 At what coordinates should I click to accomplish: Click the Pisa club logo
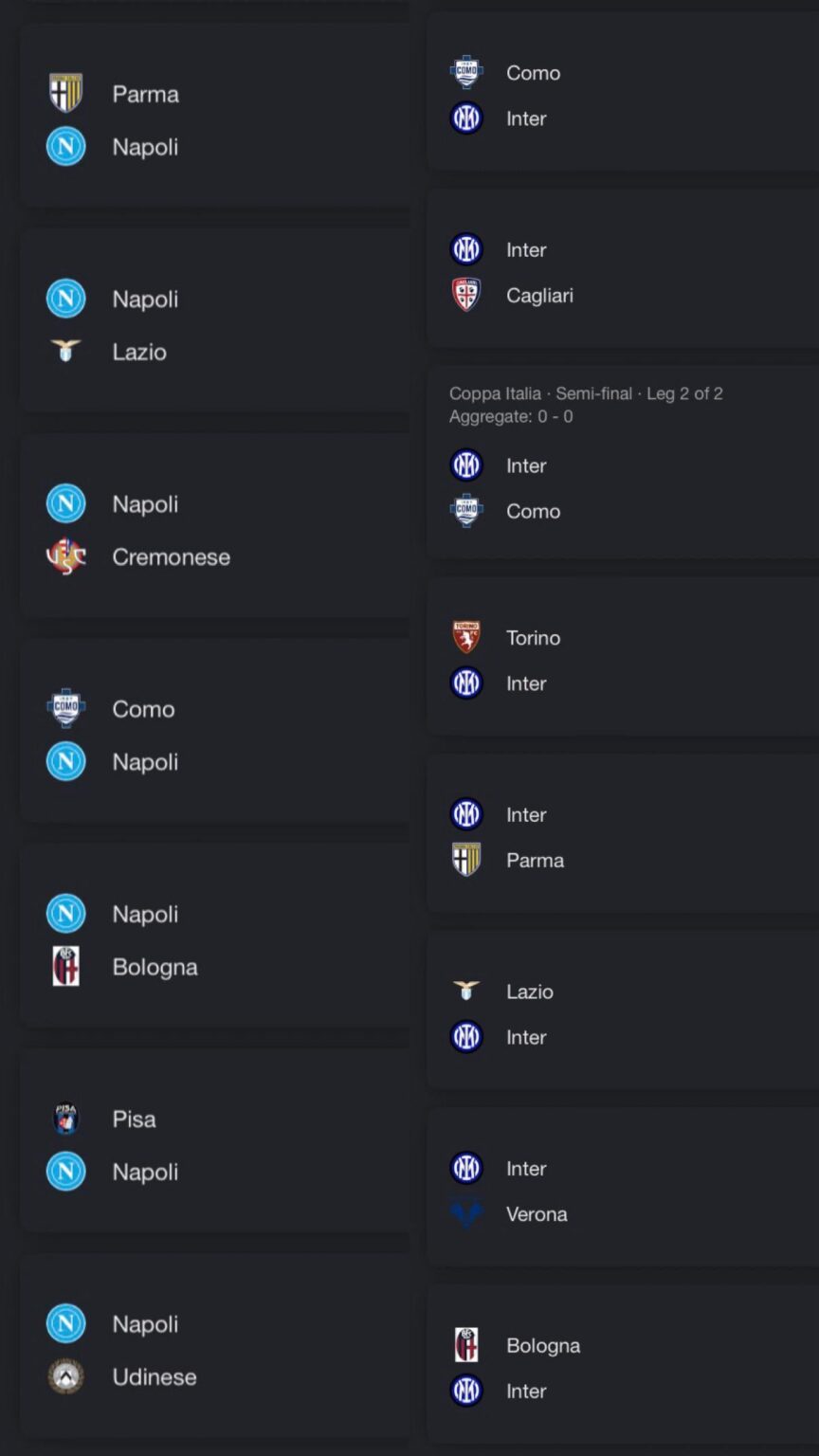65,1119
